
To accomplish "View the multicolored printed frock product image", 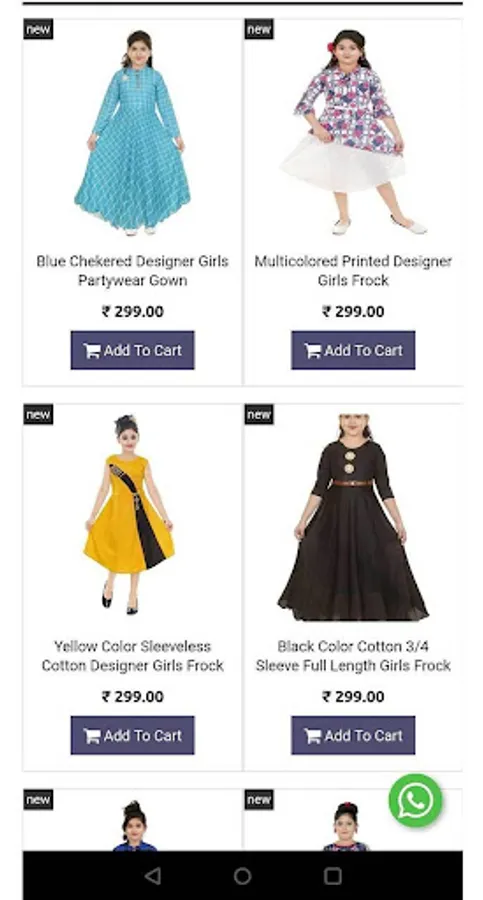I will (x=351, y=132).
